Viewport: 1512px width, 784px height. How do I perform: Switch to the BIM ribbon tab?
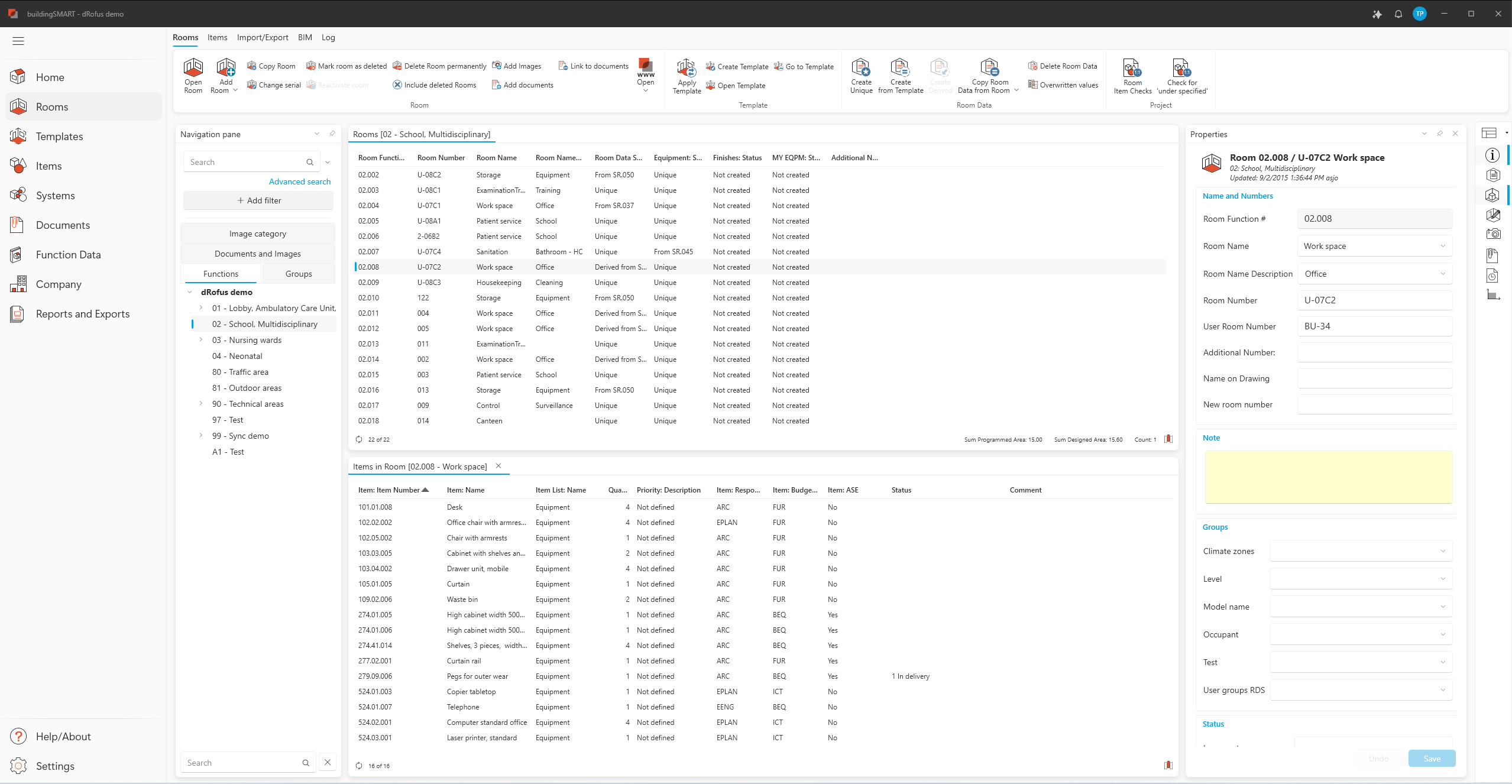coord(305,37)
